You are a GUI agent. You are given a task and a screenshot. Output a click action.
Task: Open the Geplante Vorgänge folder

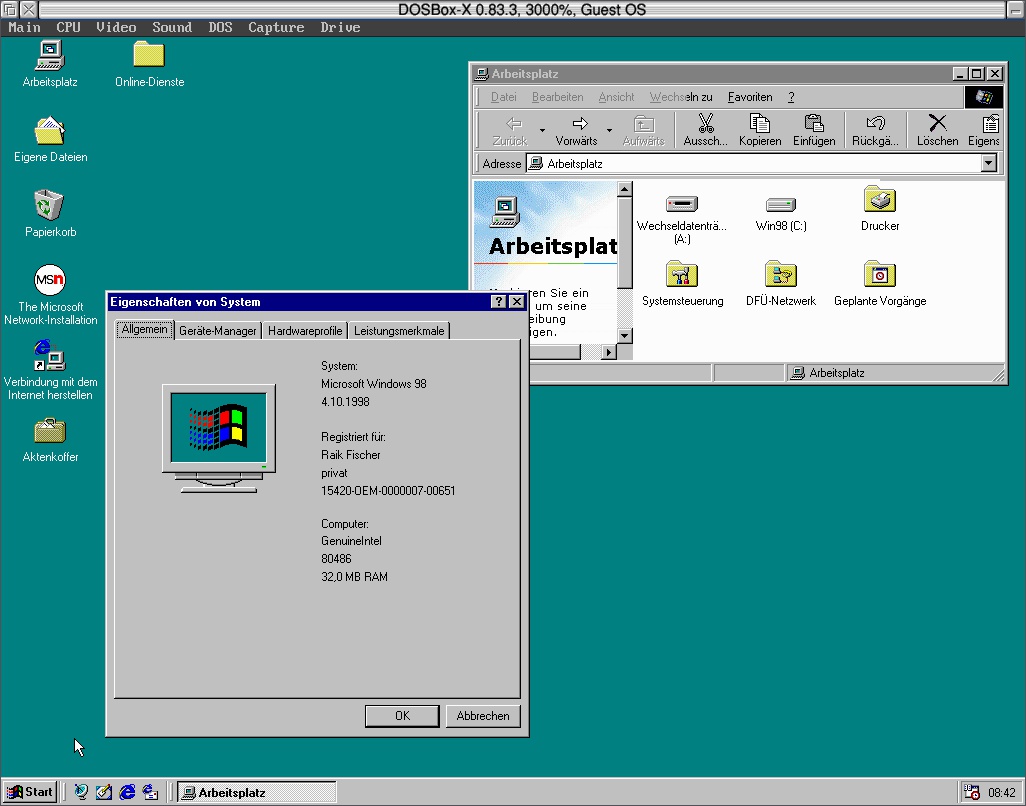pos(880,275)
